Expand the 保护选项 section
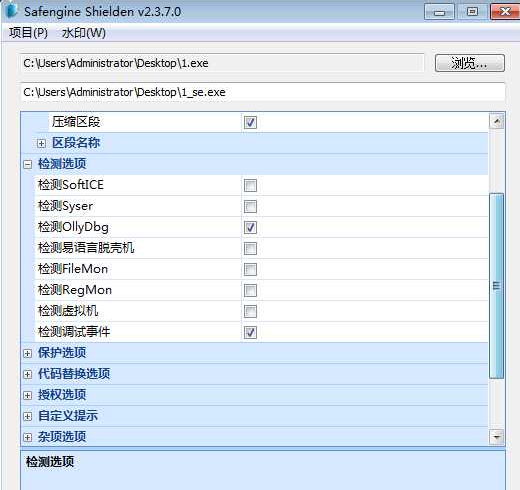The height and width of the screenshot is (490, 520). [28, 353]
